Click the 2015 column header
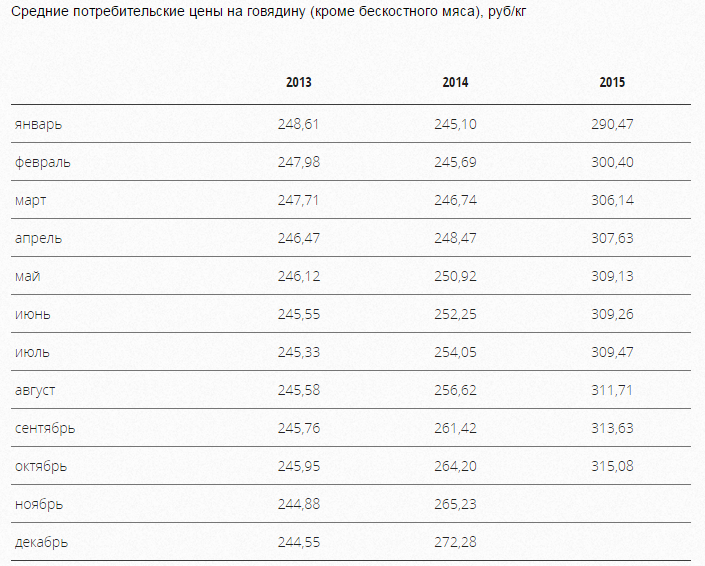The image size is (705, 566). pyautogui.click(x=612, y=83)
